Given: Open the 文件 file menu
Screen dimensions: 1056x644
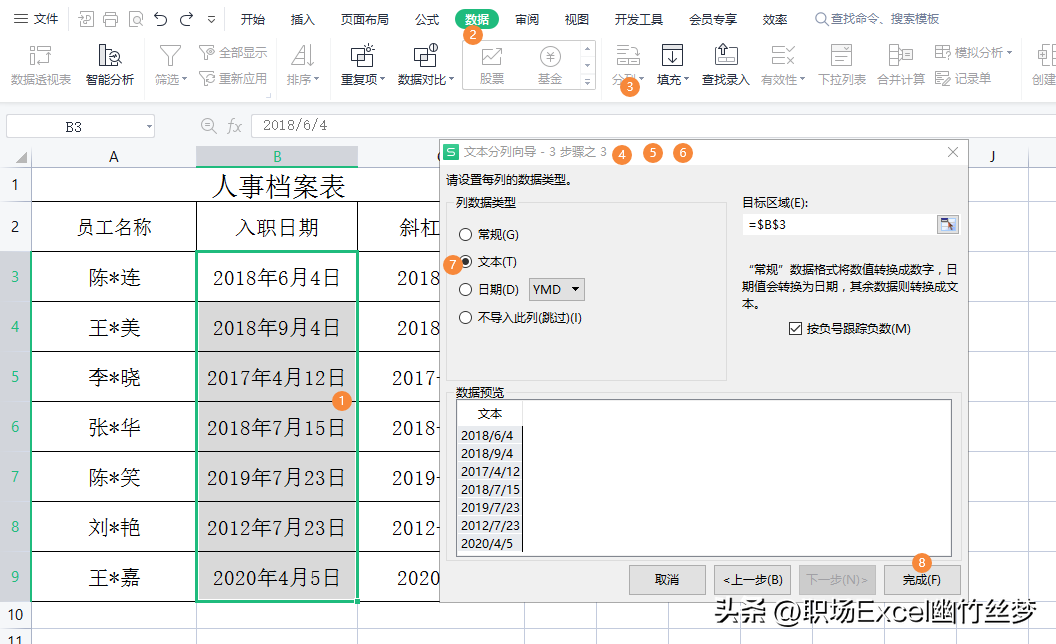Looking at the screenshot, I should tap(36, 19).
